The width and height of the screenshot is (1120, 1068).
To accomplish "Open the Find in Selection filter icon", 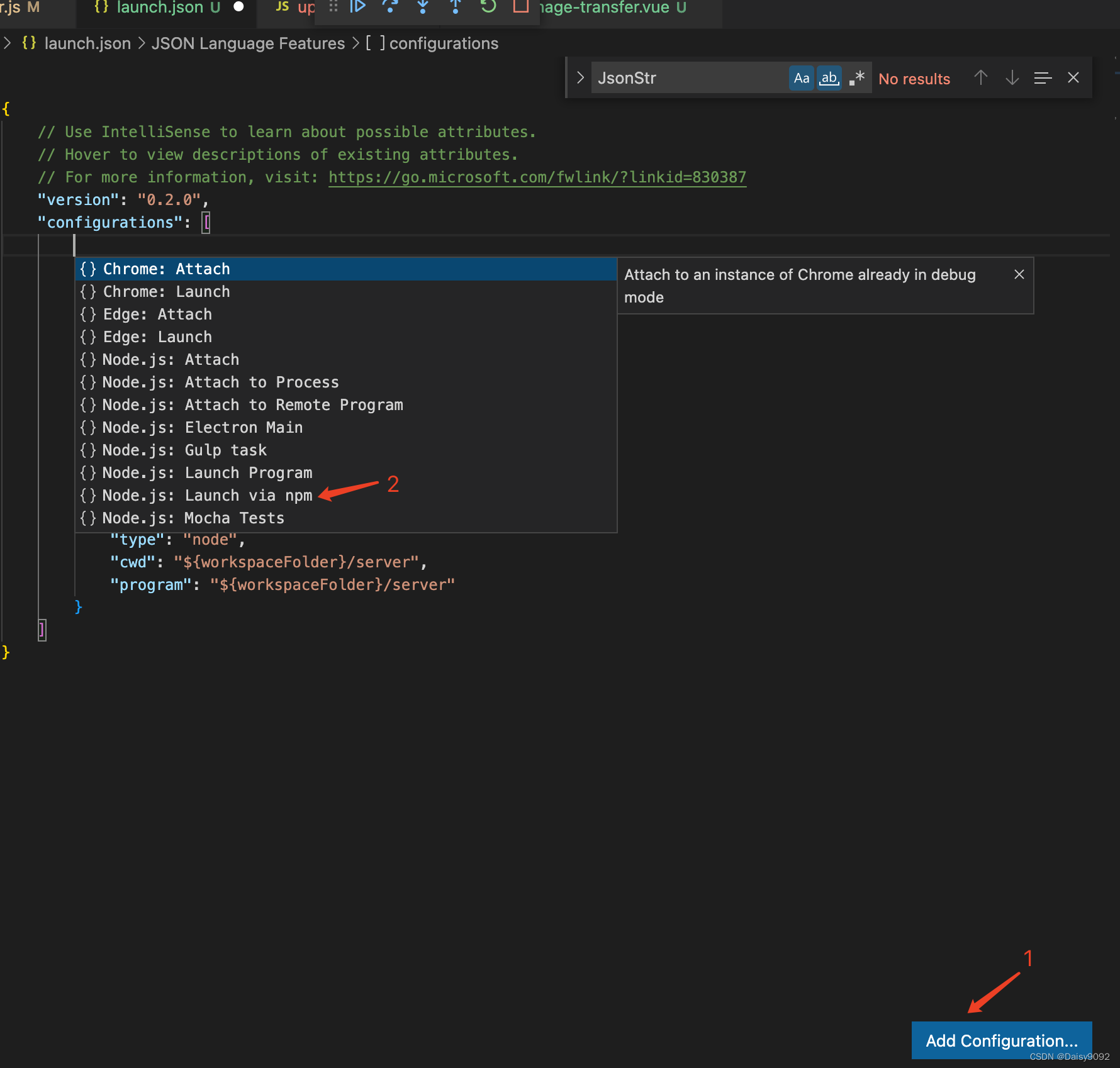I will point(1043,77).
